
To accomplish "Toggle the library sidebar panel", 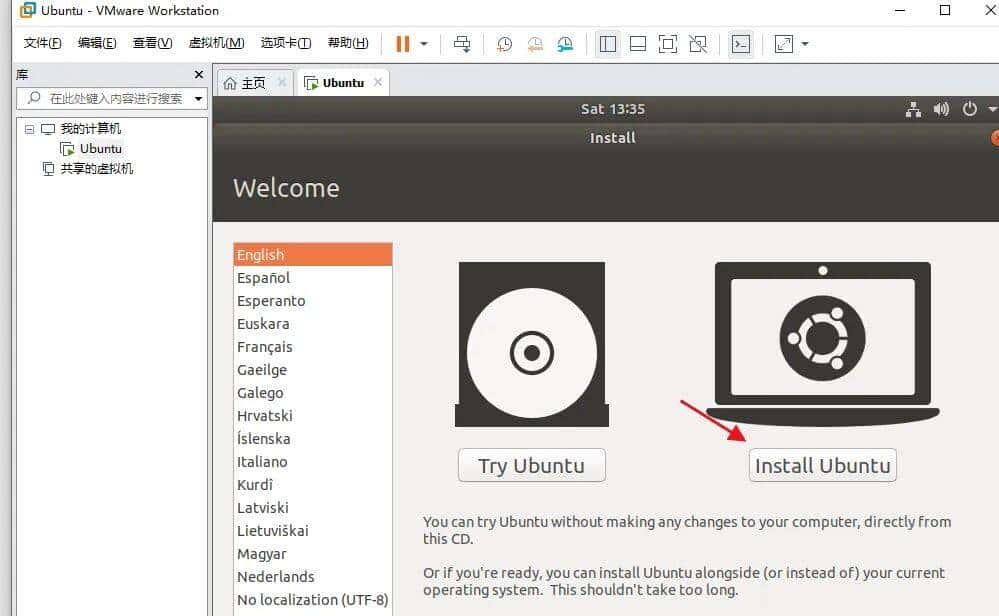I will [x=607, y=43].
